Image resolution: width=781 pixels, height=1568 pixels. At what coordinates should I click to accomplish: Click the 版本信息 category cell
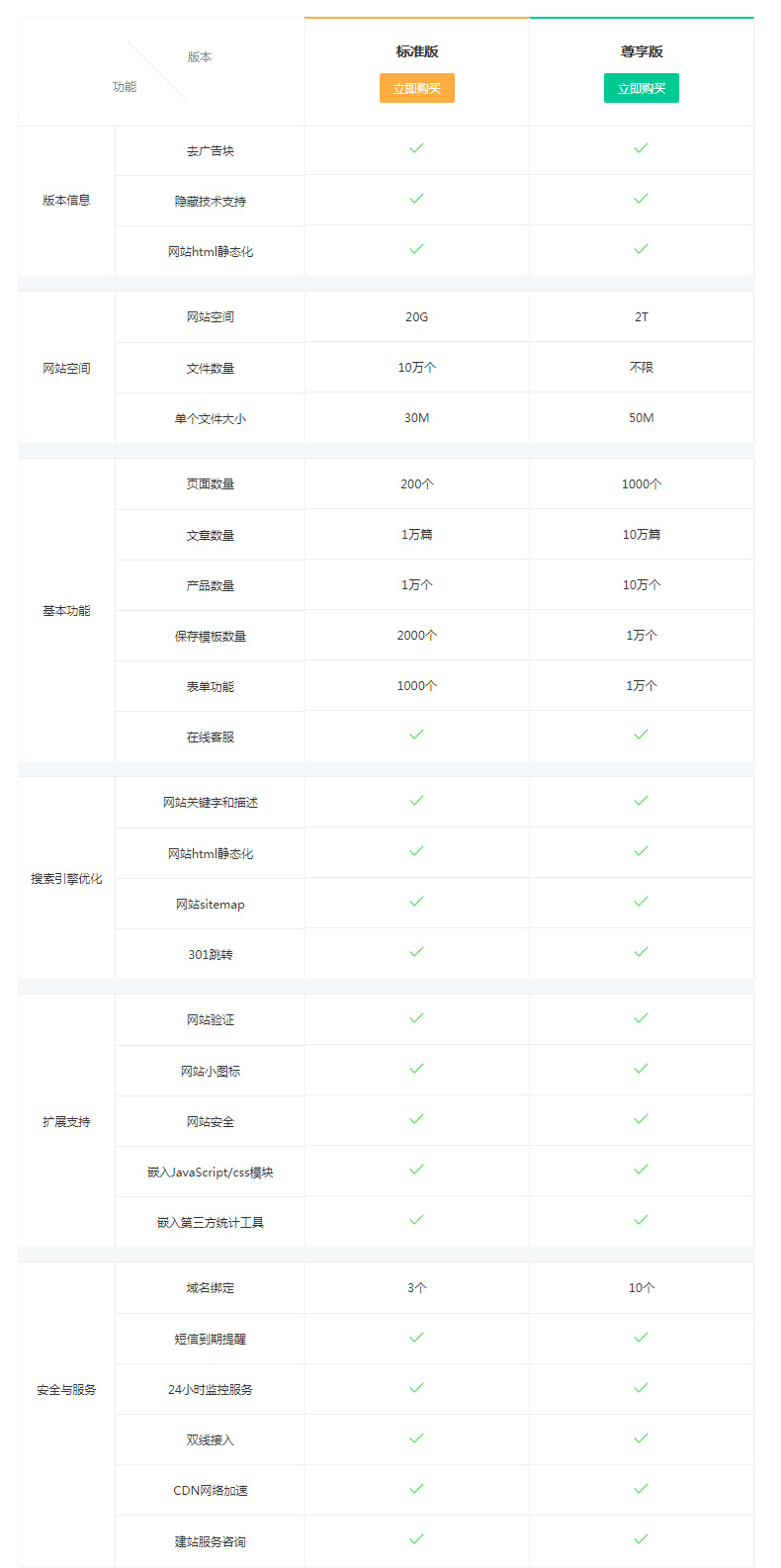point(66,201)
